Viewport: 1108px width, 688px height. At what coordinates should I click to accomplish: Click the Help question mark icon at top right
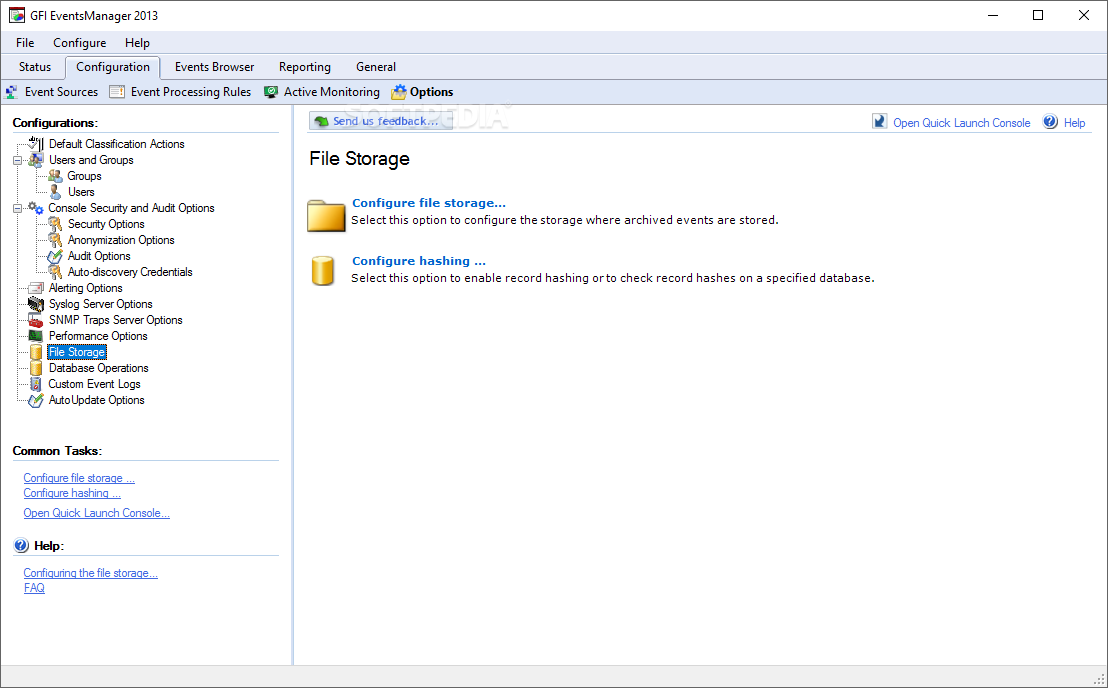(1050, 121)
